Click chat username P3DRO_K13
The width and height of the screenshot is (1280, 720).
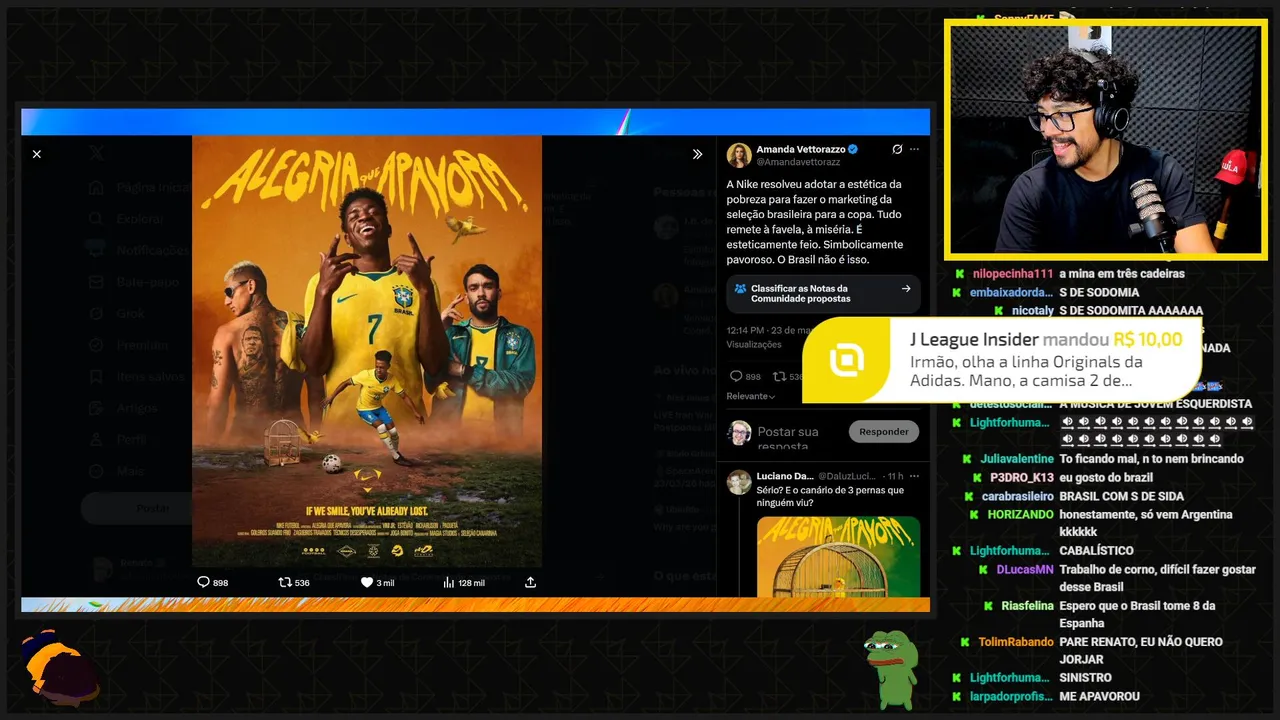pos(1022,478)
